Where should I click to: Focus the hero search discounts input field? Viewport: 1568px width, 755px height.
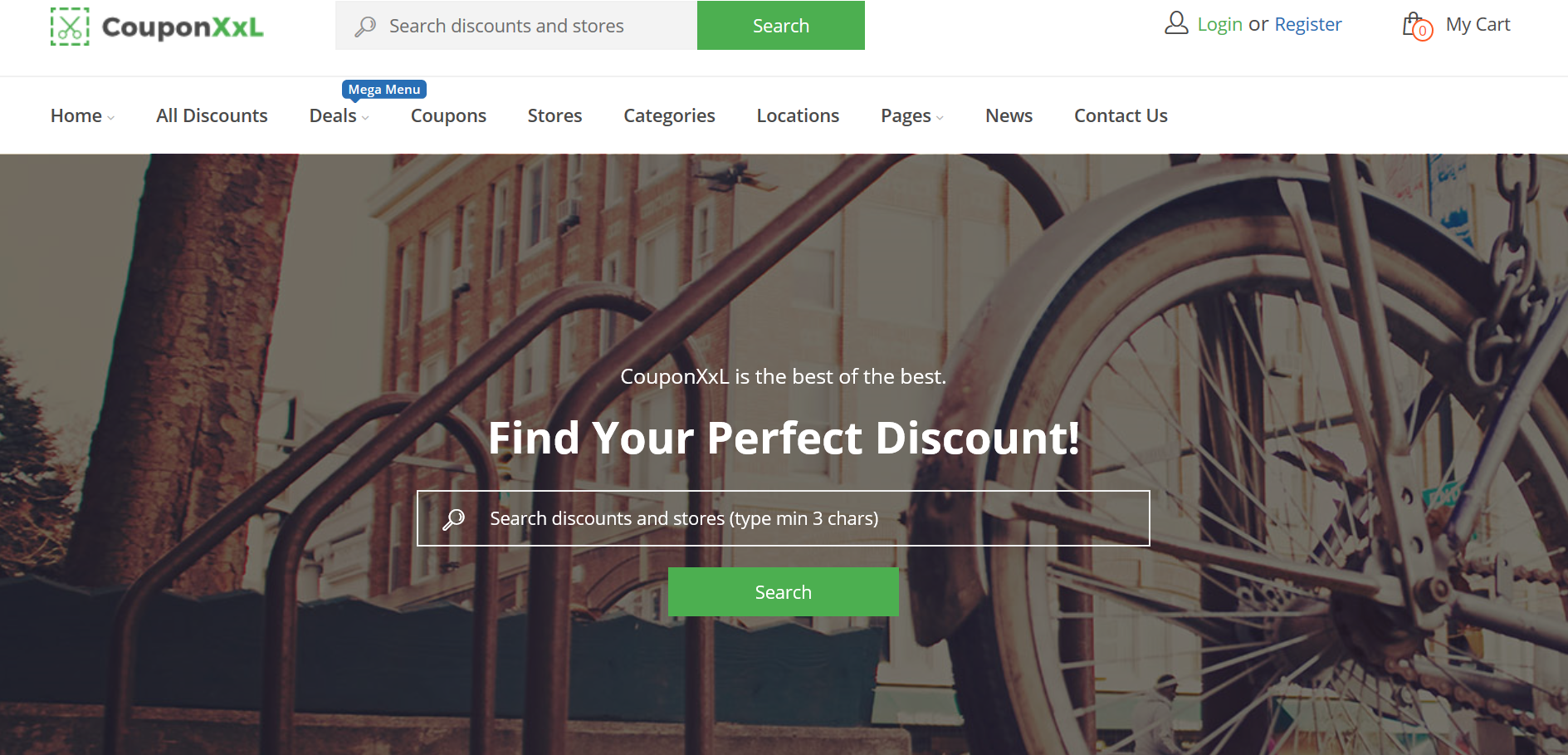point(784,518)
